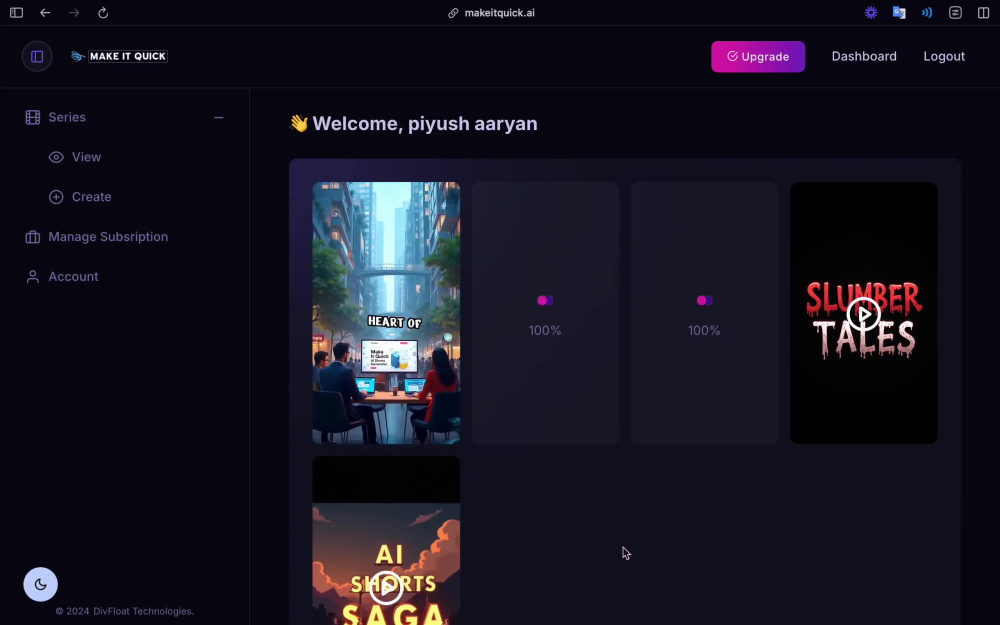Open the purple gear browser extension
The width and height of the screenshot is (1000, 625).
coord(871,13)
